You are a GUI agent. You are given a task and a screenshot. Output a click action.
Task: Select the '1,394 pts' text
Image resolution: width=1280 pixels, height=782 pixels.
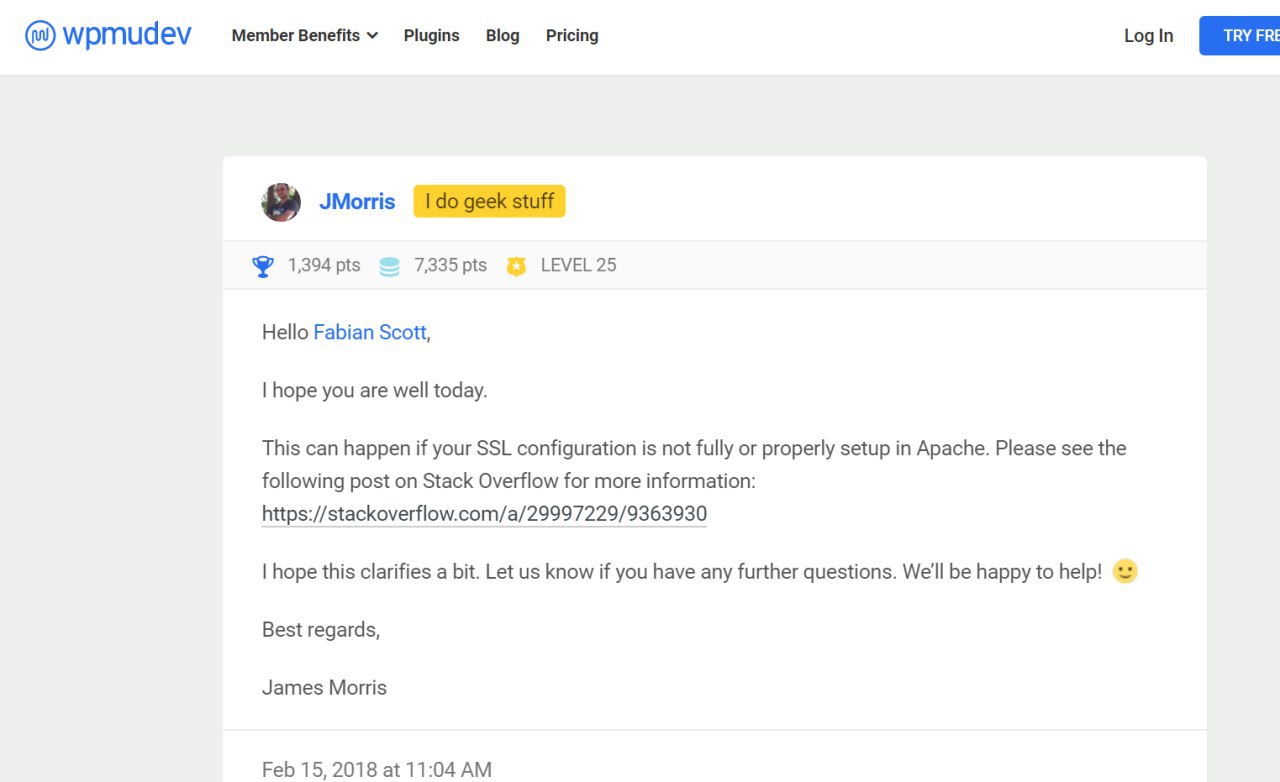(x=324, y=265)
